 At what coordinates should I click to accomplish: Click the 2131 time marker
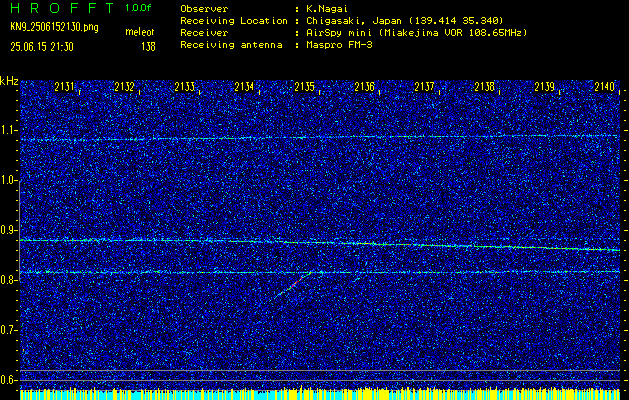click(x=65, y=87)
